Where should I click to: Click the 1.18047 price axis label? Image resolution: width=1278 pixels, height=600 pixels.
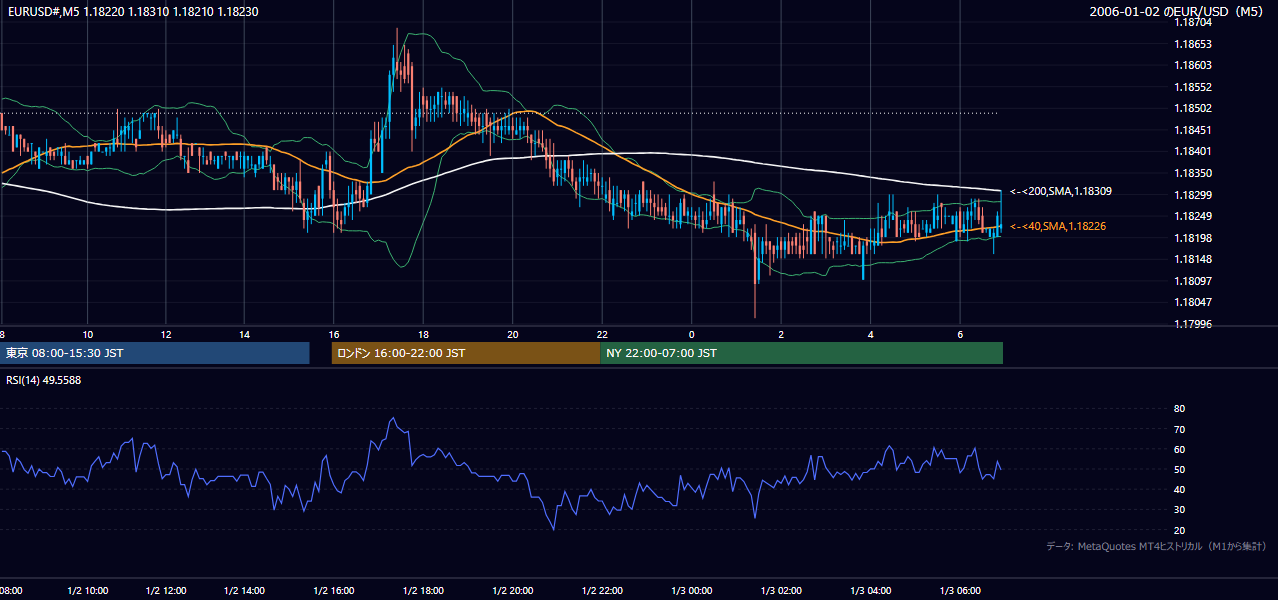[1193, 302]
